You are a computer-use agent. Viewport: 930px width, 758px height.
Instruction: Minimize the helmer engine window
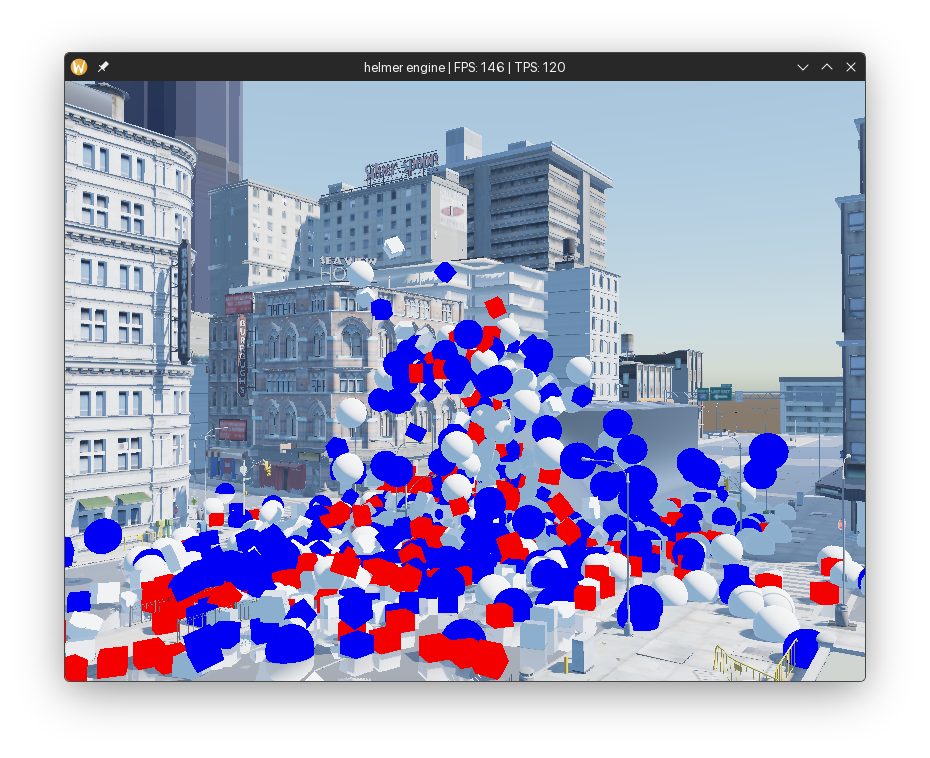point(803,67)
